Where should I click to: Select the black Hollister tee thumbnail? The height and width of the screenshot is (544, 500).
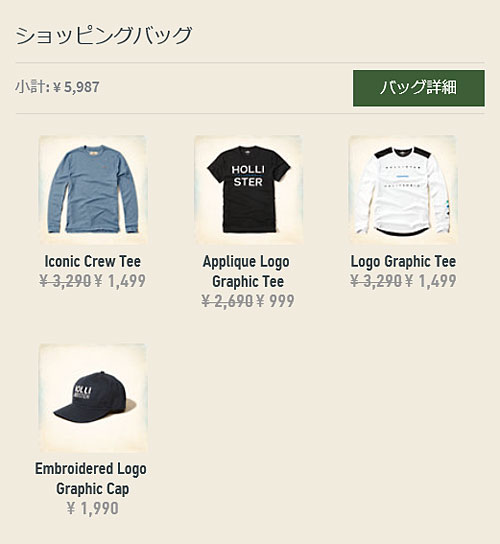248,190
